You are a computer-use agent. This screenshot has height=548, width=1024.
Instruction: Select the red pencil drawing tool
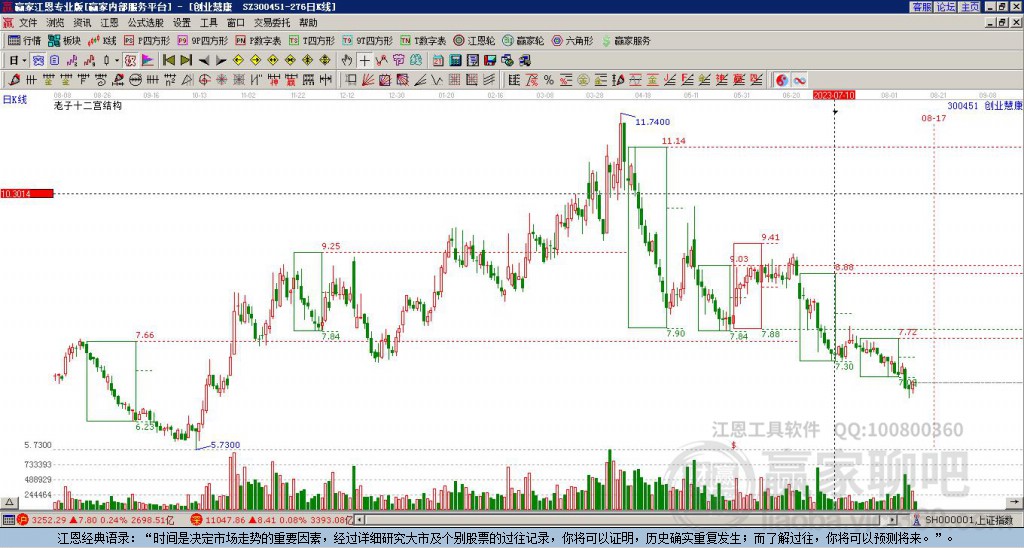[14, 80]
